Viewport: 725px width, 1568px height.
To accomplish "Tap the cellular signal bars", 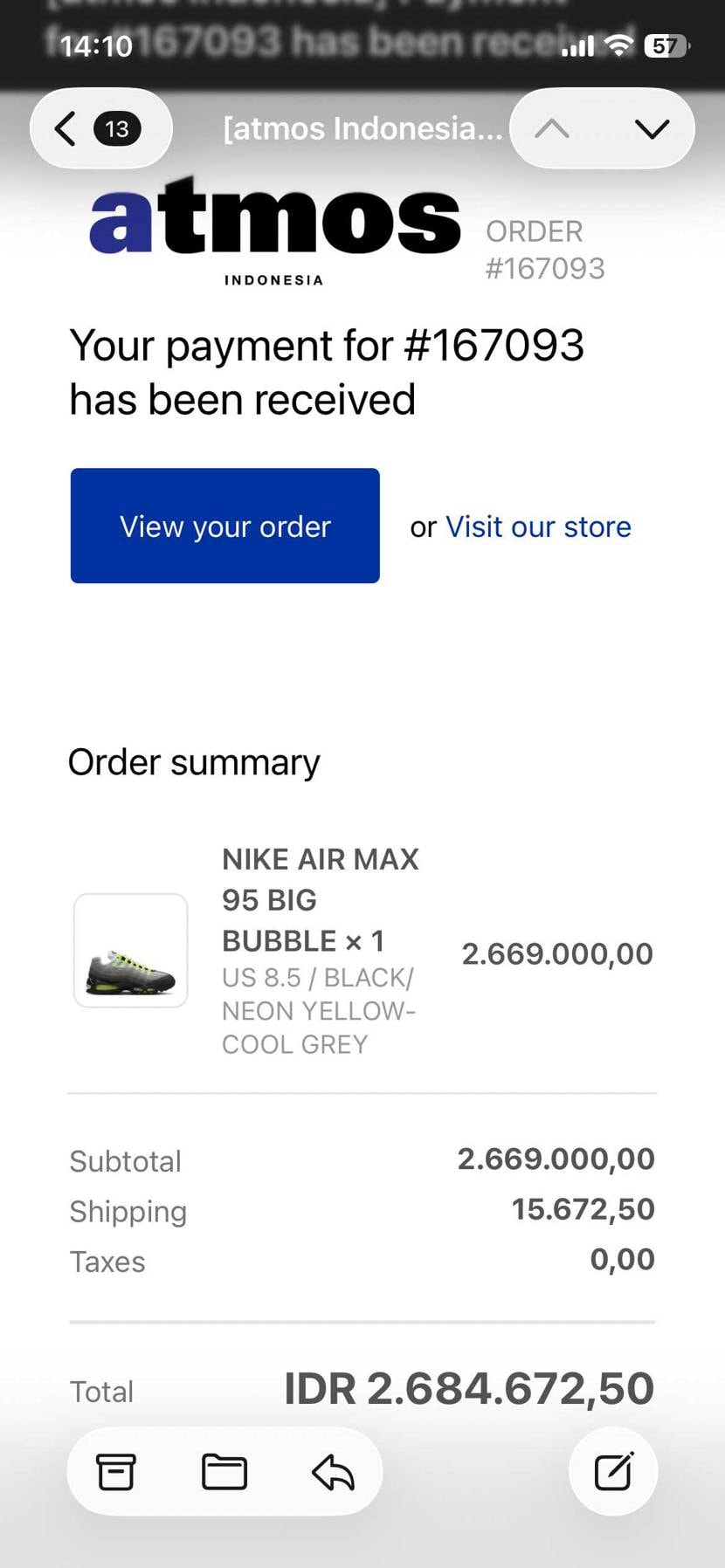I will coord(577,45).
